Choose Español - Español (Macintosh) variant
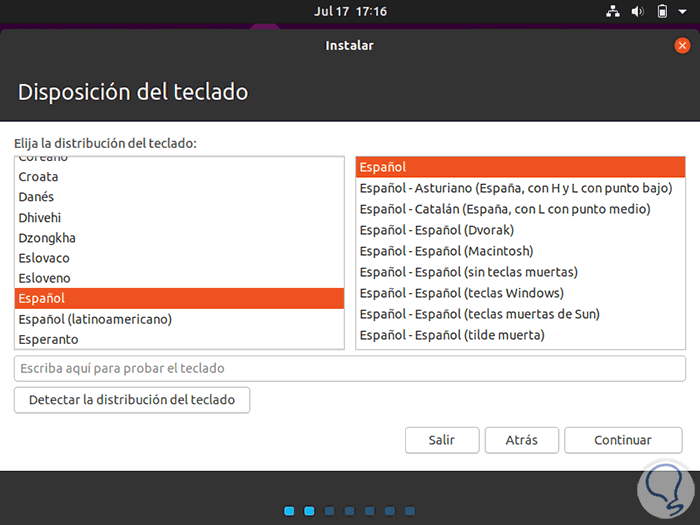Viewport: 700px width, 525px height. pyautogui.click(x=520, y=251)
